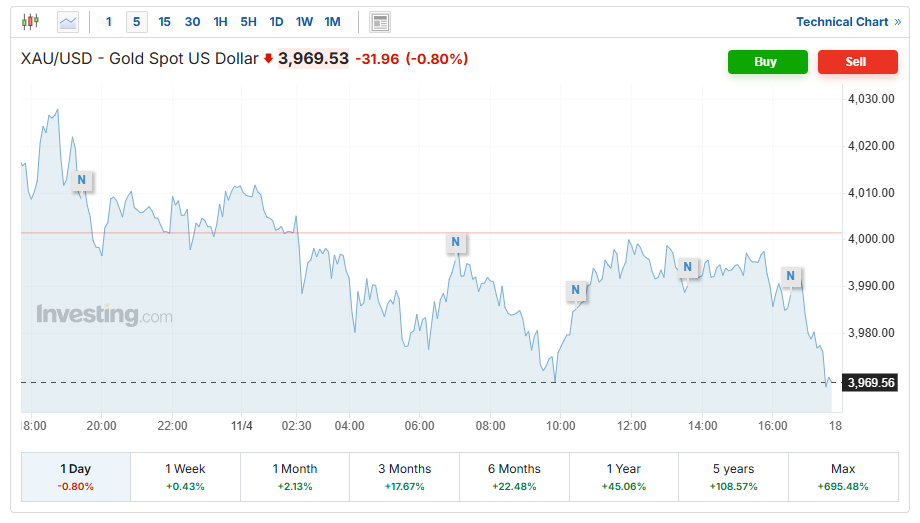Click the N news marker near 07:00
The width and height of the screenshot is (920, 523).
456,242
